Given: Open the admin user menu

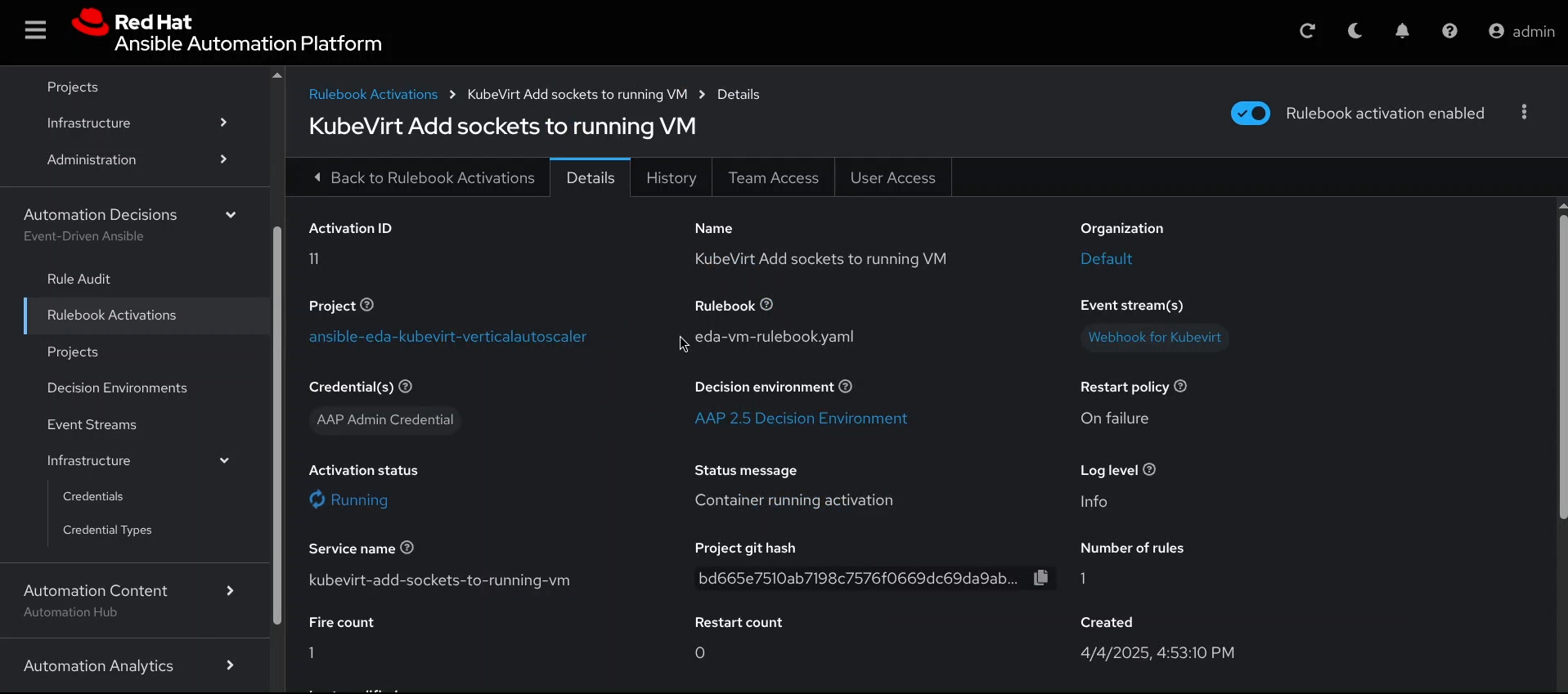Looking at the screenshot, I should click(x=1521, y=31).
